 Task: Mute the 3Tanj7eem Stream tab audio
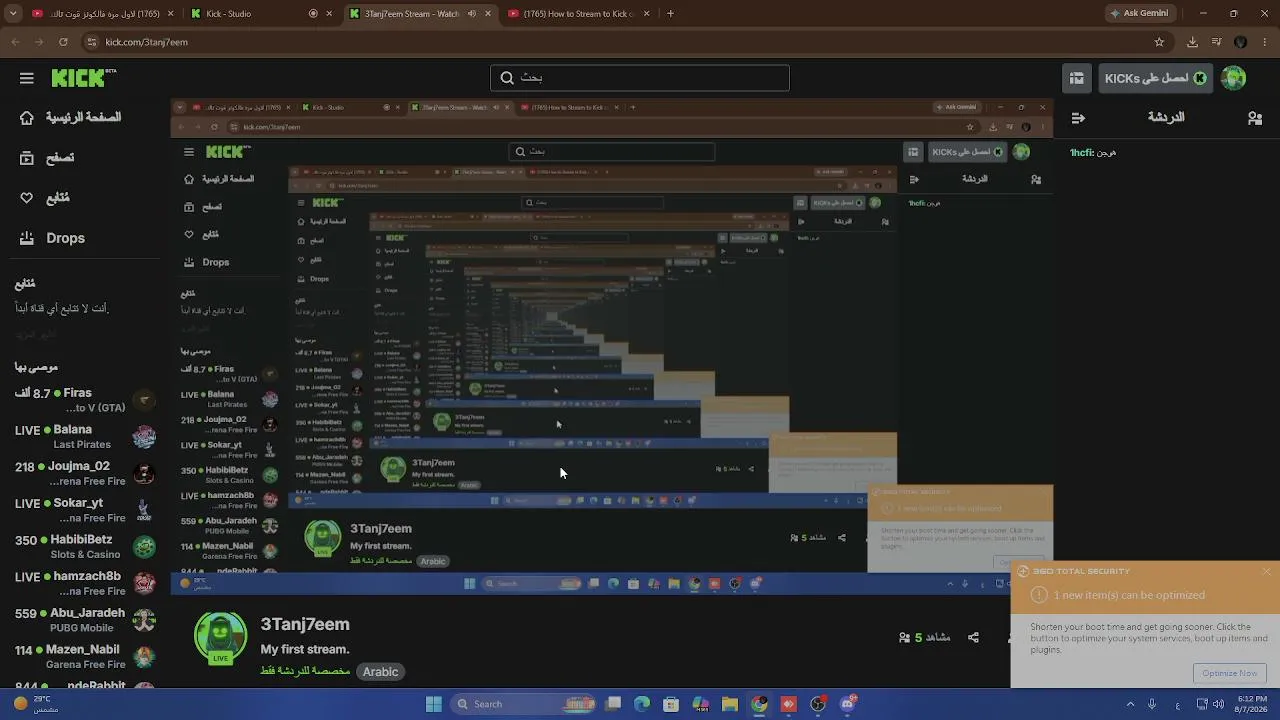(472, 14)
